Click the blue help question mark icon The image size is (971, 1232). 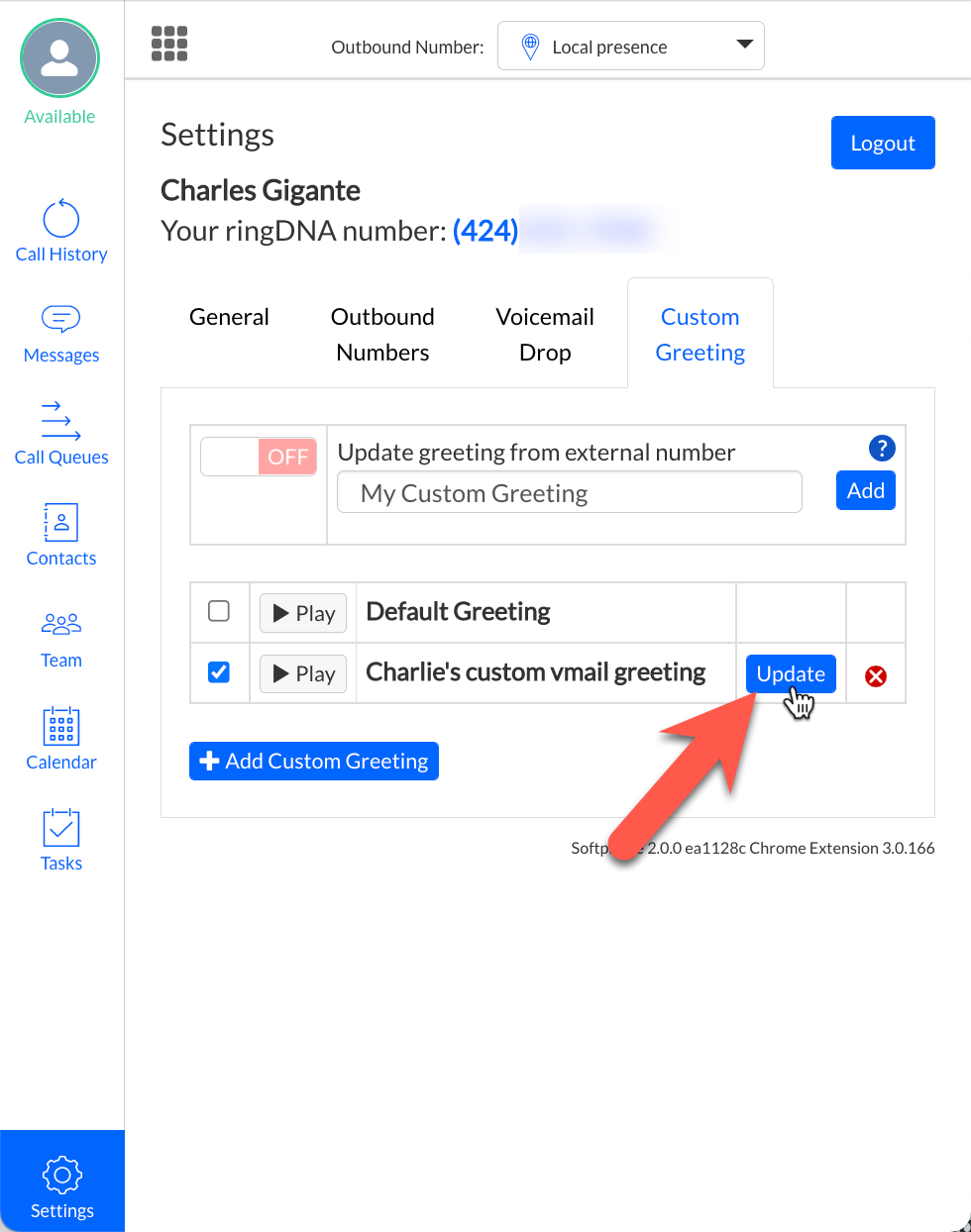(x=881, y=449)
